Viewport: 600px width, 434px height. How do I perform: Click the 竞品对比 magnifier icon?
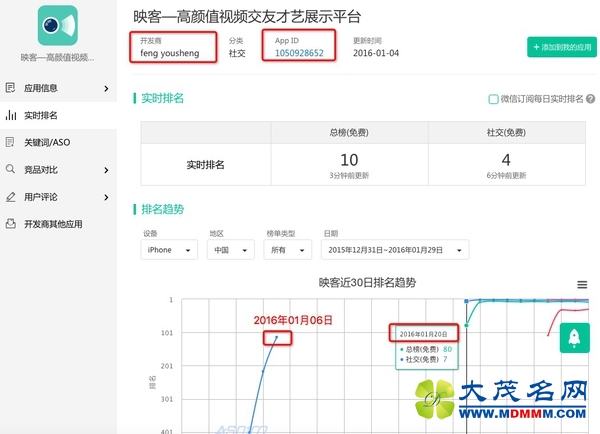10,169
